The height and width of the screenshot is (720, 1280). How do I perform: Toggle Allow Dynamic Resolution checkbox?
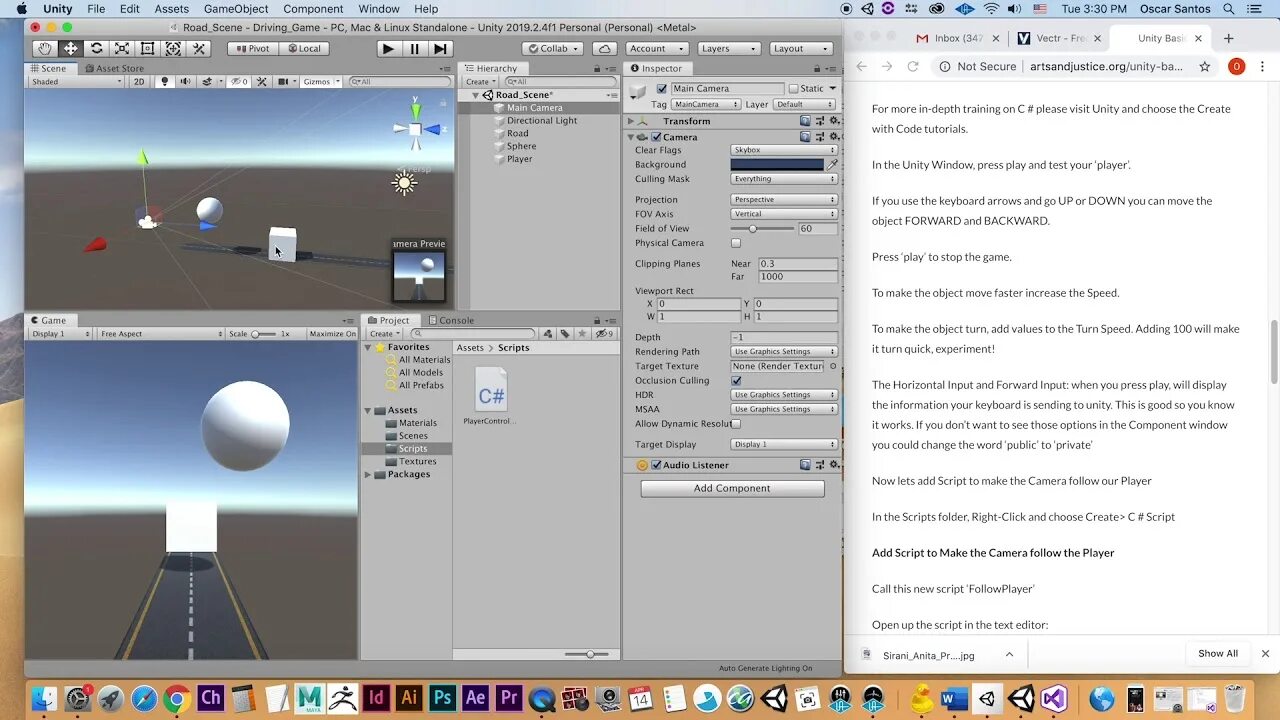[x=736, y=424]
